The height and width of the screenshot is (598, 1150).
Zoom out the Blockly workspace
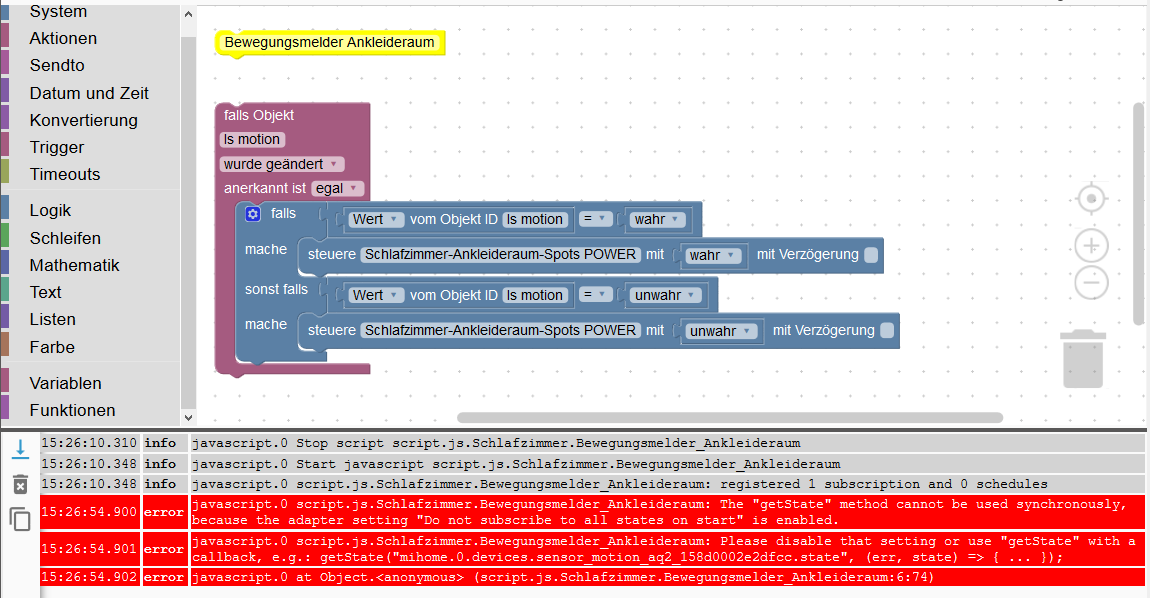coord(1091,282)
